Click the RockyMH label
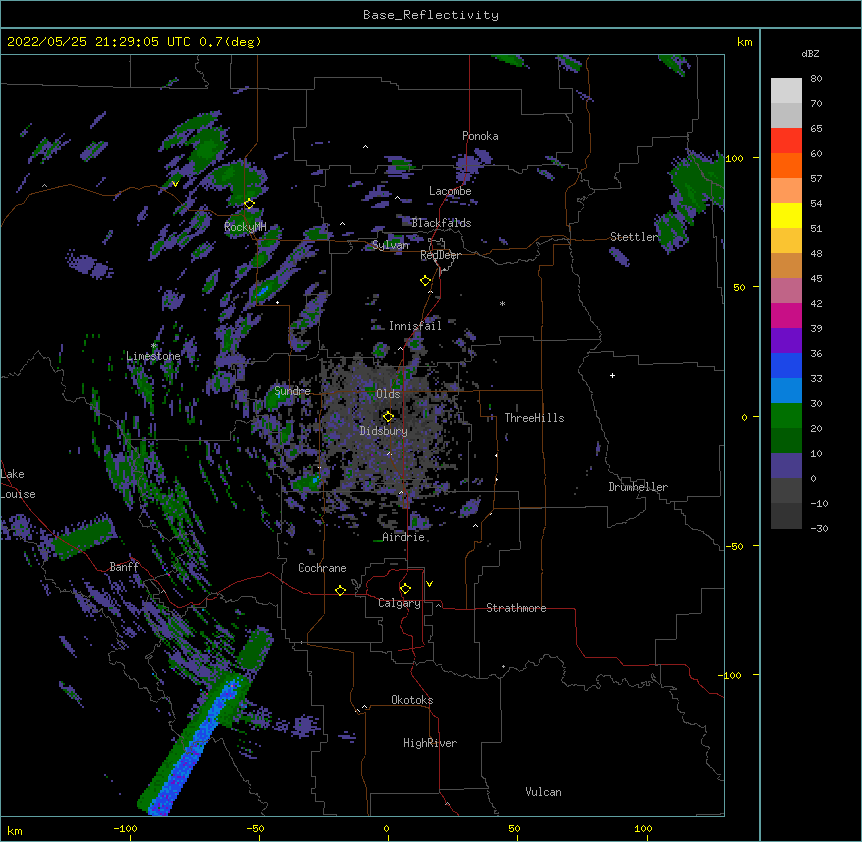862x842 pixels. (x=245, y=227)
